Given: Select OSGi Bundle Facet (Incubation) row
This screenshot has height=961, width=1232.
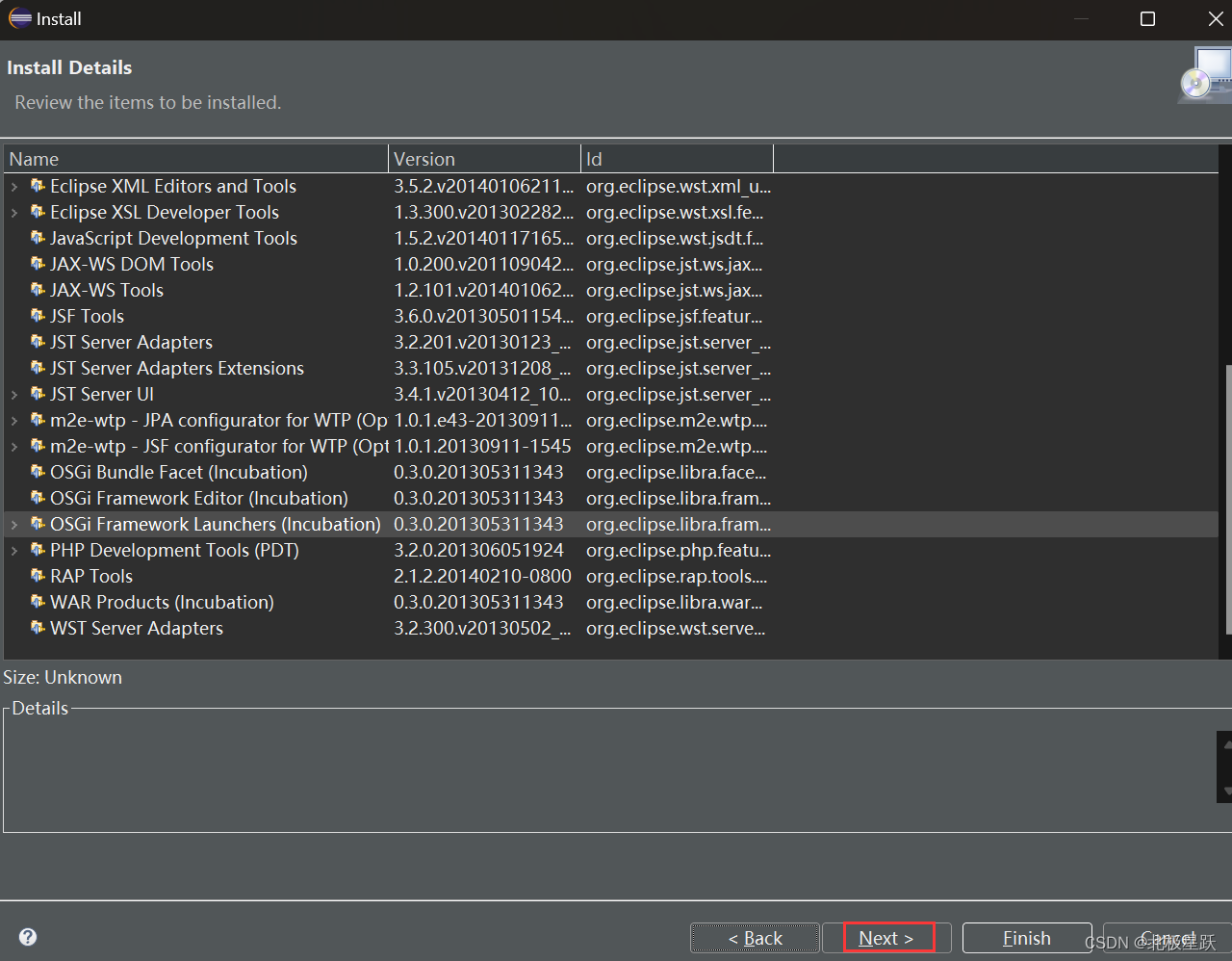Looking at the screenshot, I should click(611, 472).
